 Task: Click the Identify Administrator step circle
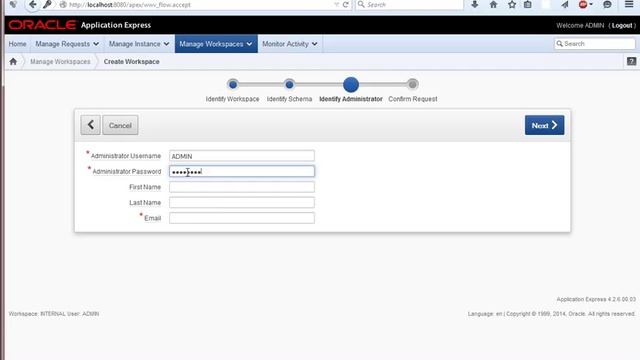(x=351, y=84)
